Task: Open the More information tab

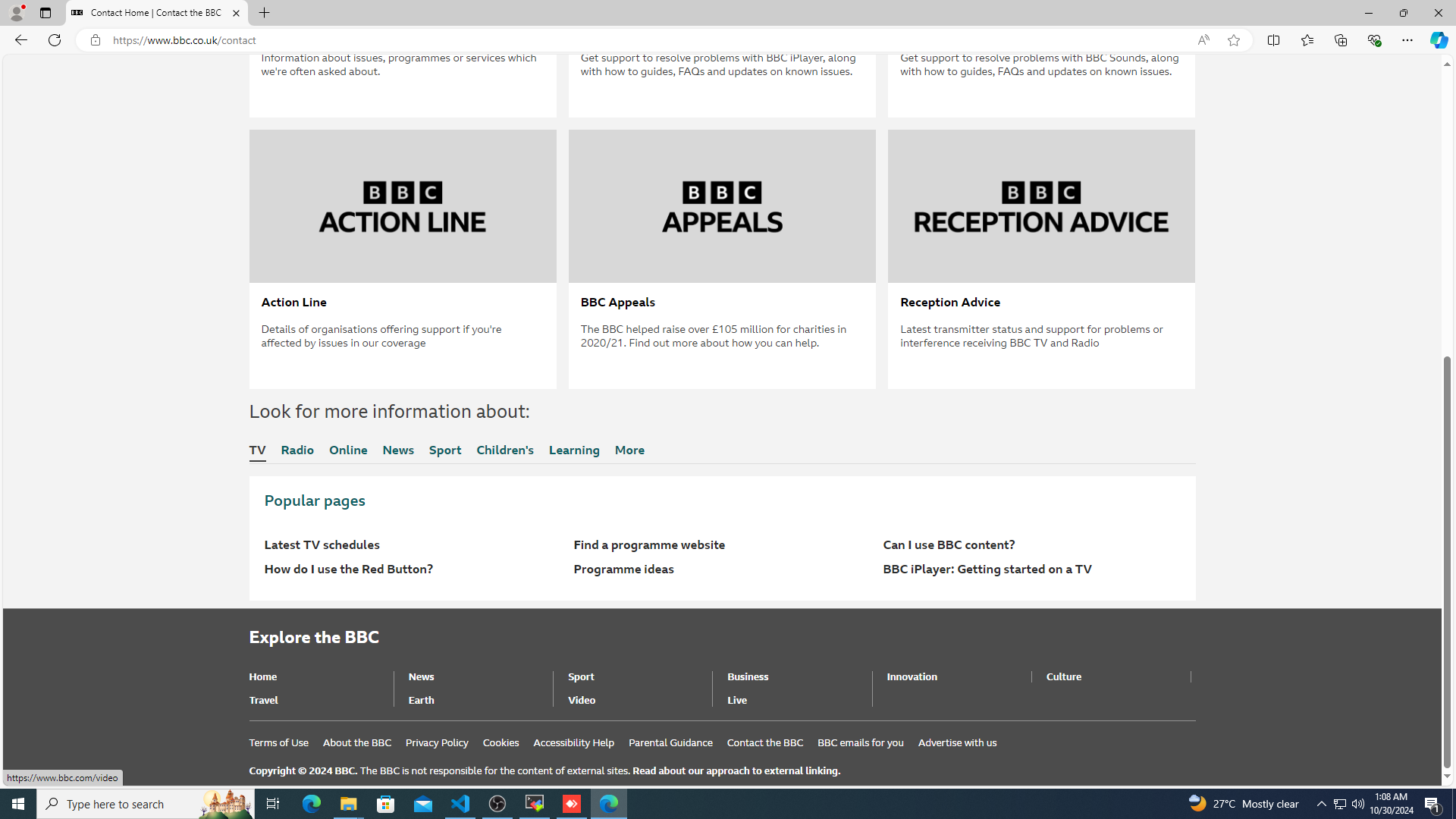Action: [629, 450]
